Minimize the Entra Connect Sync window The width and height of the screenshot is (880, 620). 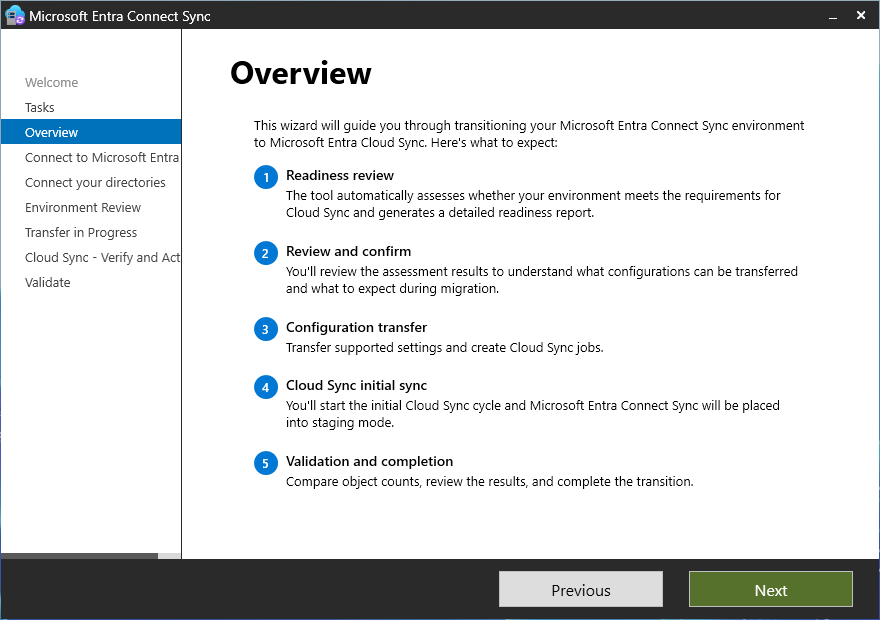click(833, 16)
